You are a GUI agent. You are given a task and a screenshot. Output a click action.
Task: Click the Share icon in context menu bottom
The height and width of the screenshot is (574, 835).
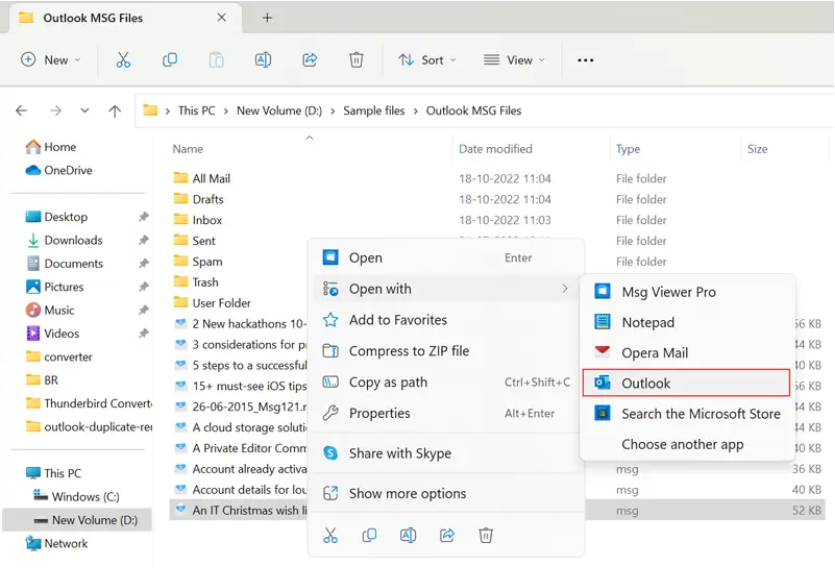(447, 535)
